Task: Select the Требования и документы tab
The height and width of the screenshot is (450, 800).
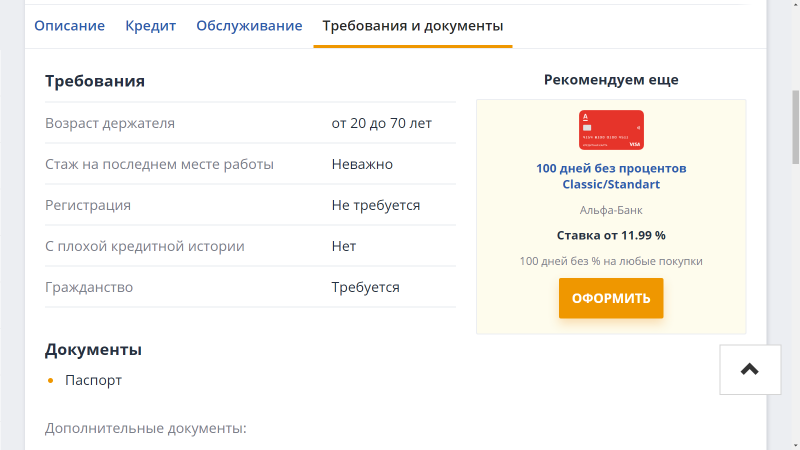Action: [413, 26]
